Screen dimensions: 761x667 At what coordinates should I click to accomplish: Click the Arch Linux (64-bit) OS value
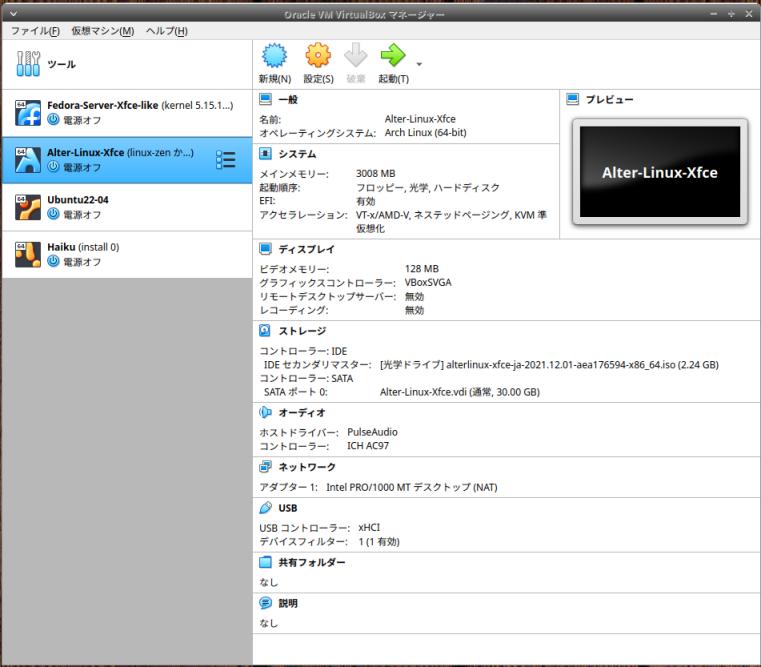(425, 133)
